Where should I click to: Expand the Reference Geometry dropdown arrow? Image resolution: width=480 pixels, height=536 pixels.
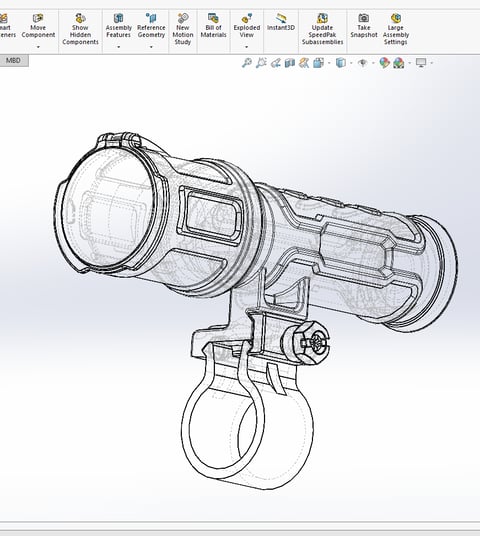pyautogui.click(x=151, y=47)
